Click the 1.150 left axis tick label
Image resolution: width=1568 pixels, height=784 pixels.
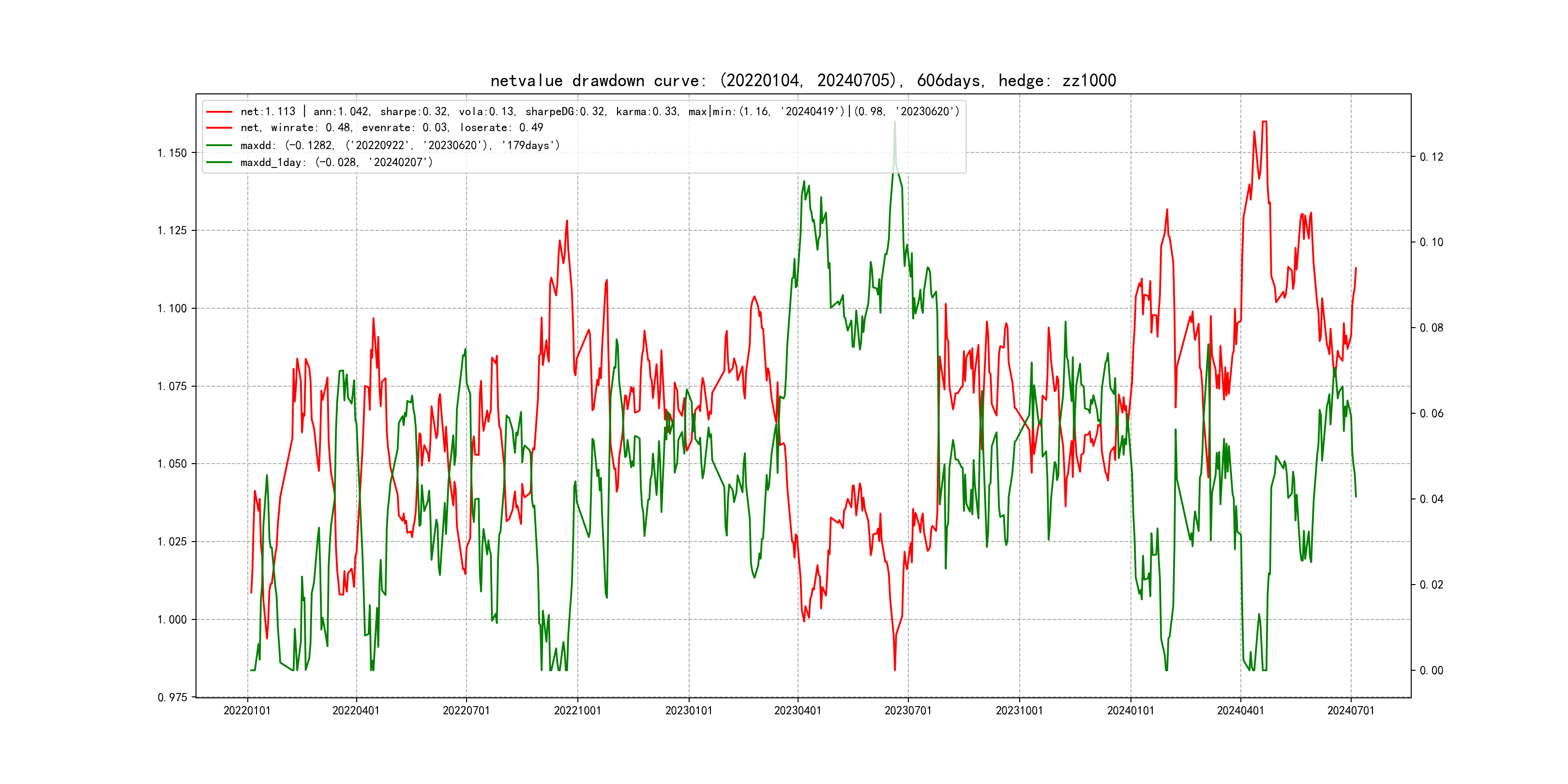pyautogui.click(x=172, y=153)
